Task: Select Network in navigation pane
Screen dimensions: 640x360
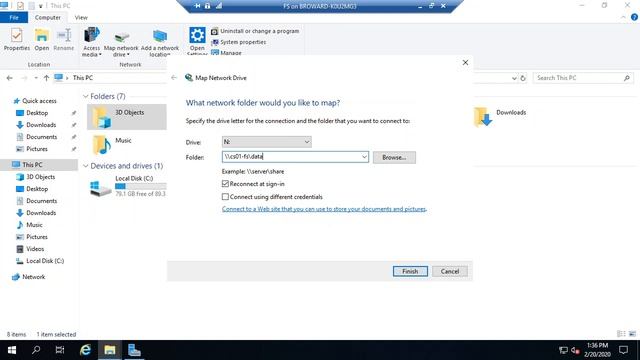Action: 33,277
